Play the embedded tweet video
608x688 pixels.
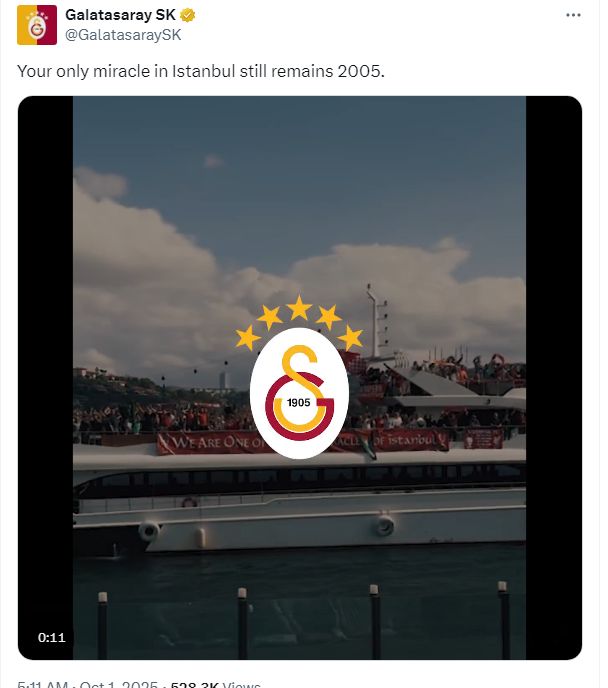pyautogui.click(x=300, y=378)
